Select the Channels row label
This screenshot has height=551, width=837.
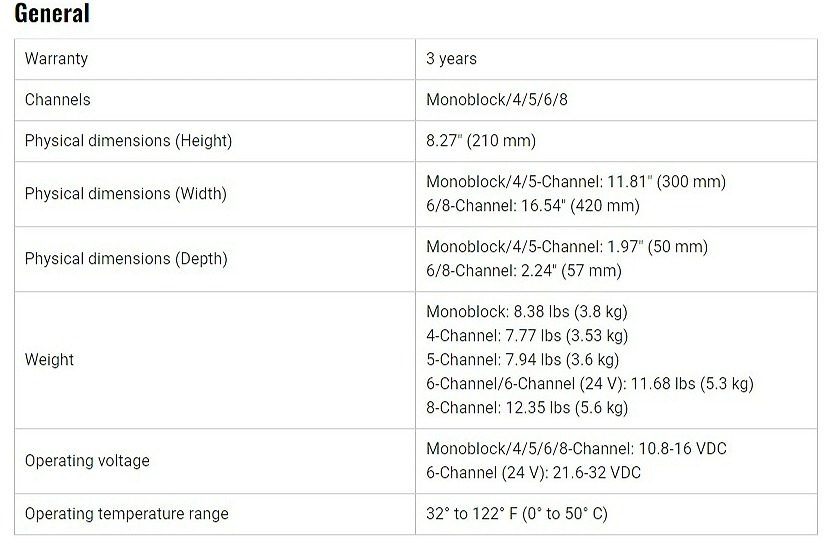tap(57, 100)
